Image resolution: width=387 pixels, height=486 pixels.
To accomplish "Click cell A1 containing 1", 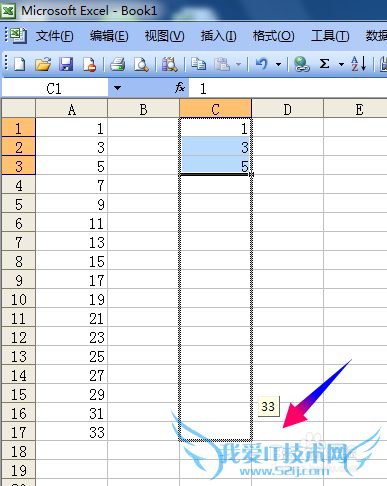I will click(x=72, y=128).
